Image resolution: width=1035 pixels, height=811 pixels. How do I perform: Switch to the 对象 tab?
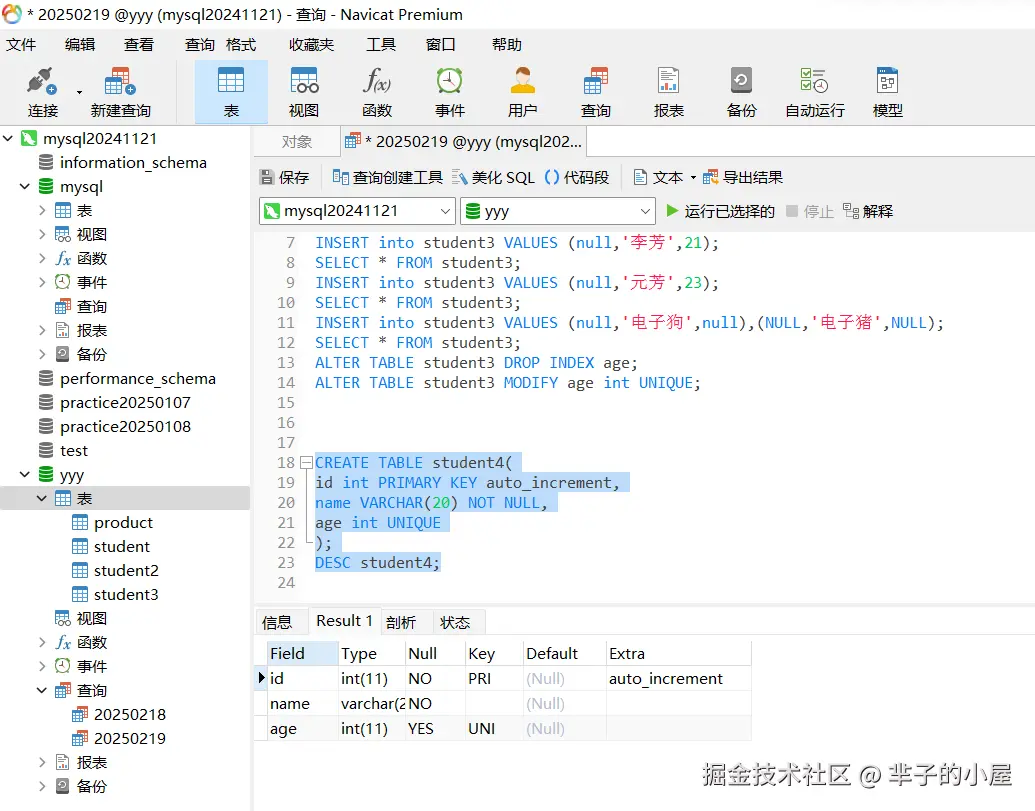(296, 142)
